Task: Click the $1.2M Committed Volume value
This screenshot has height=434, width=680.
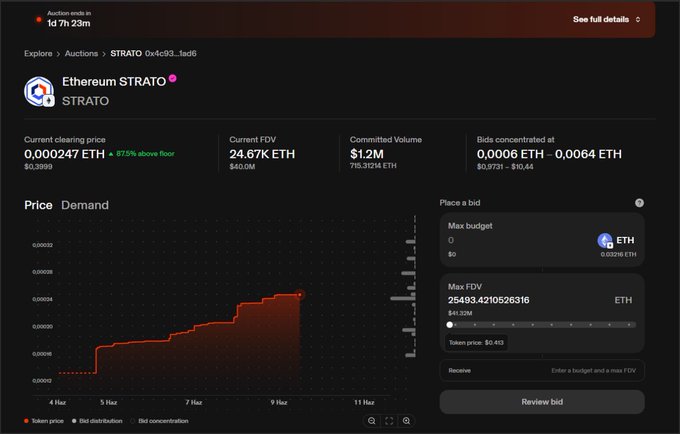Action: (x=367, y=154)
